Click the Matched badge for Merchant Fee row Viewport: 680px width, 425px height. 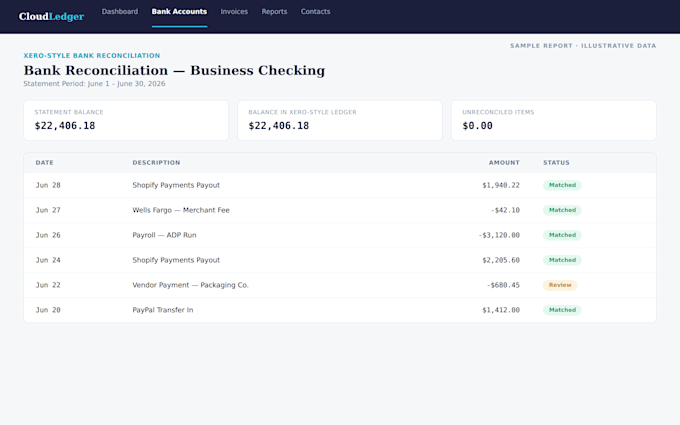pos(562,210)
